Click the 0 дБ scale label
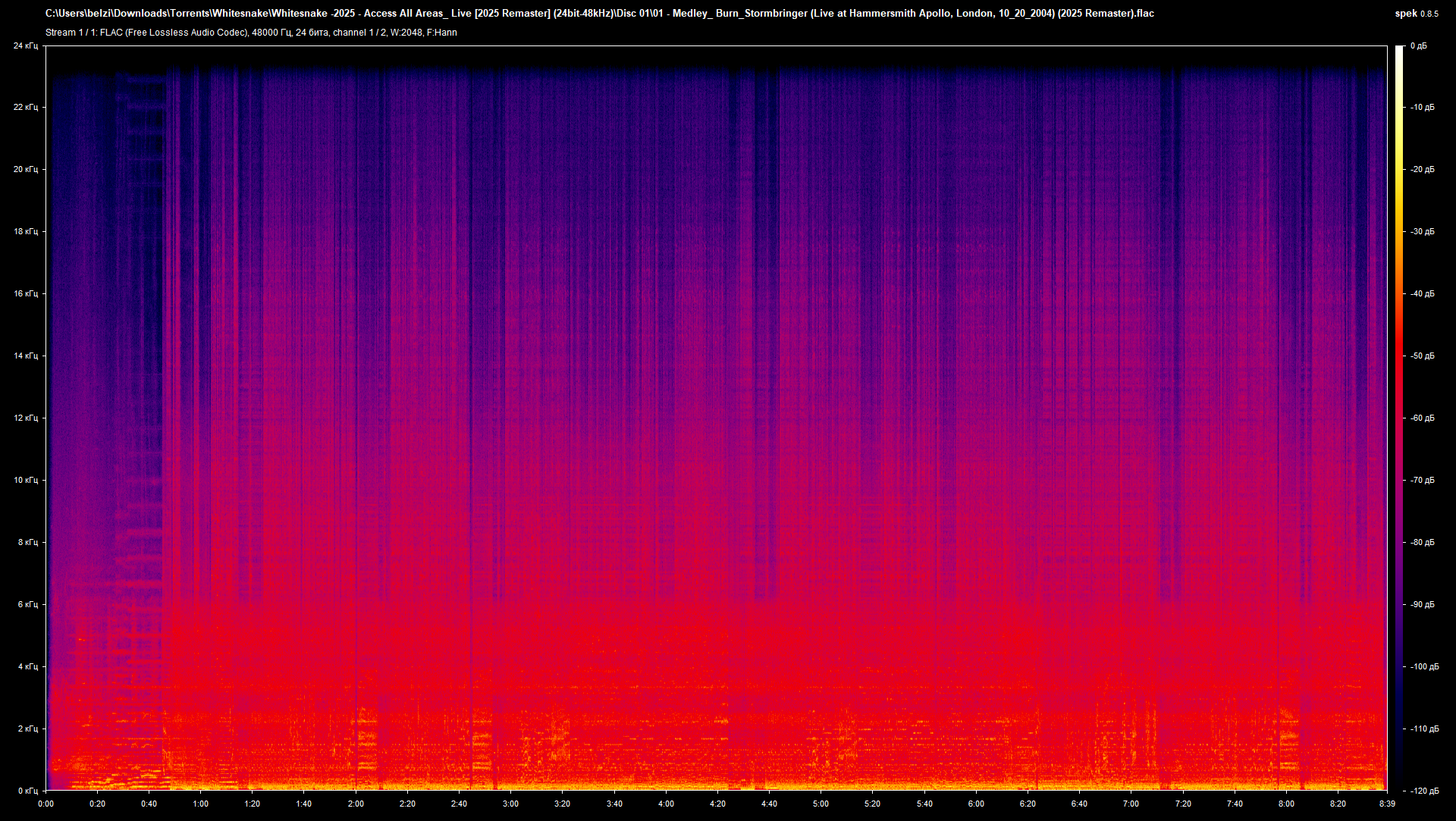Viewport: 1456px width, 821px height. point(1419,46)
